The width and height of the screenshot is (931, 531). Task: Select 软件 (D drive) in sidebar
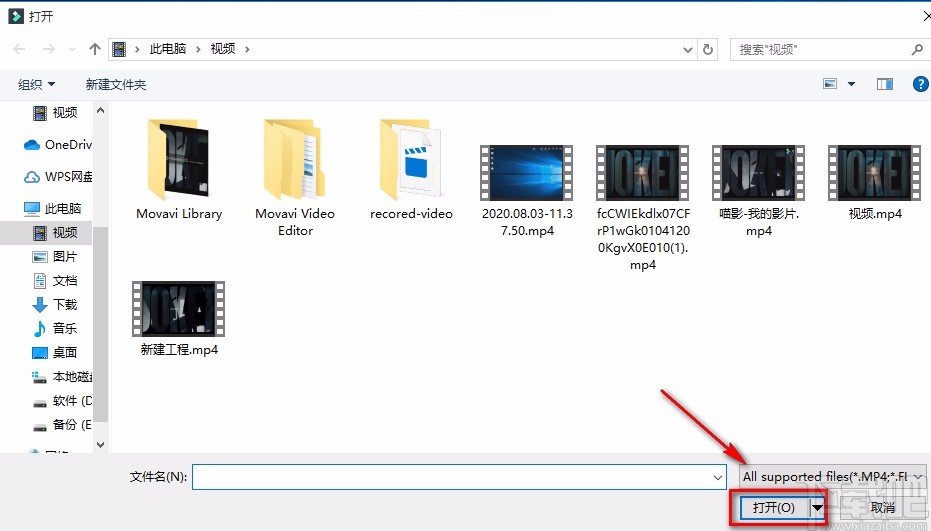coord(62,401)
